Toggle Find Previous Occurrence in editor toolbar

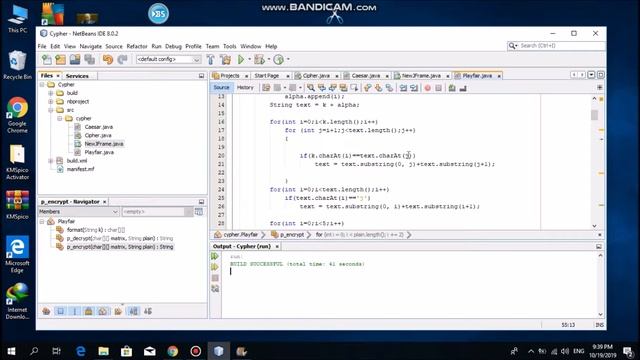click(x=322, y=88)
